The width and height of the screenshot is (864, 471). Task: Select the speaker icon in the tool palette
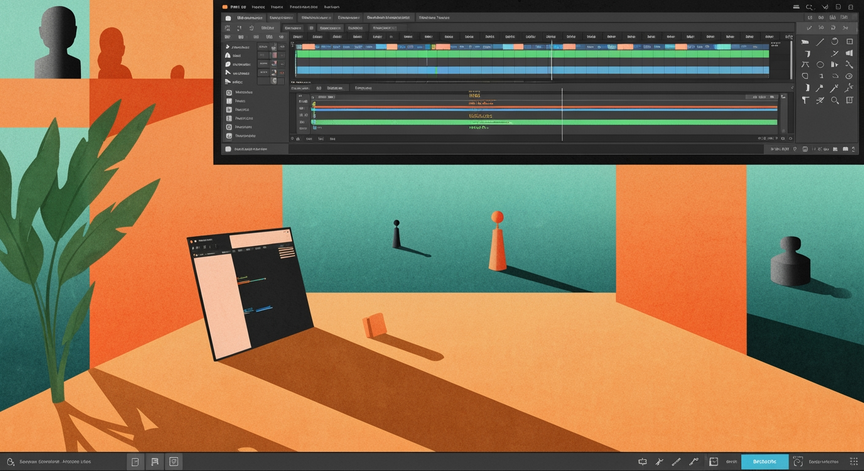pyautogui.click(x=850, y=53)
